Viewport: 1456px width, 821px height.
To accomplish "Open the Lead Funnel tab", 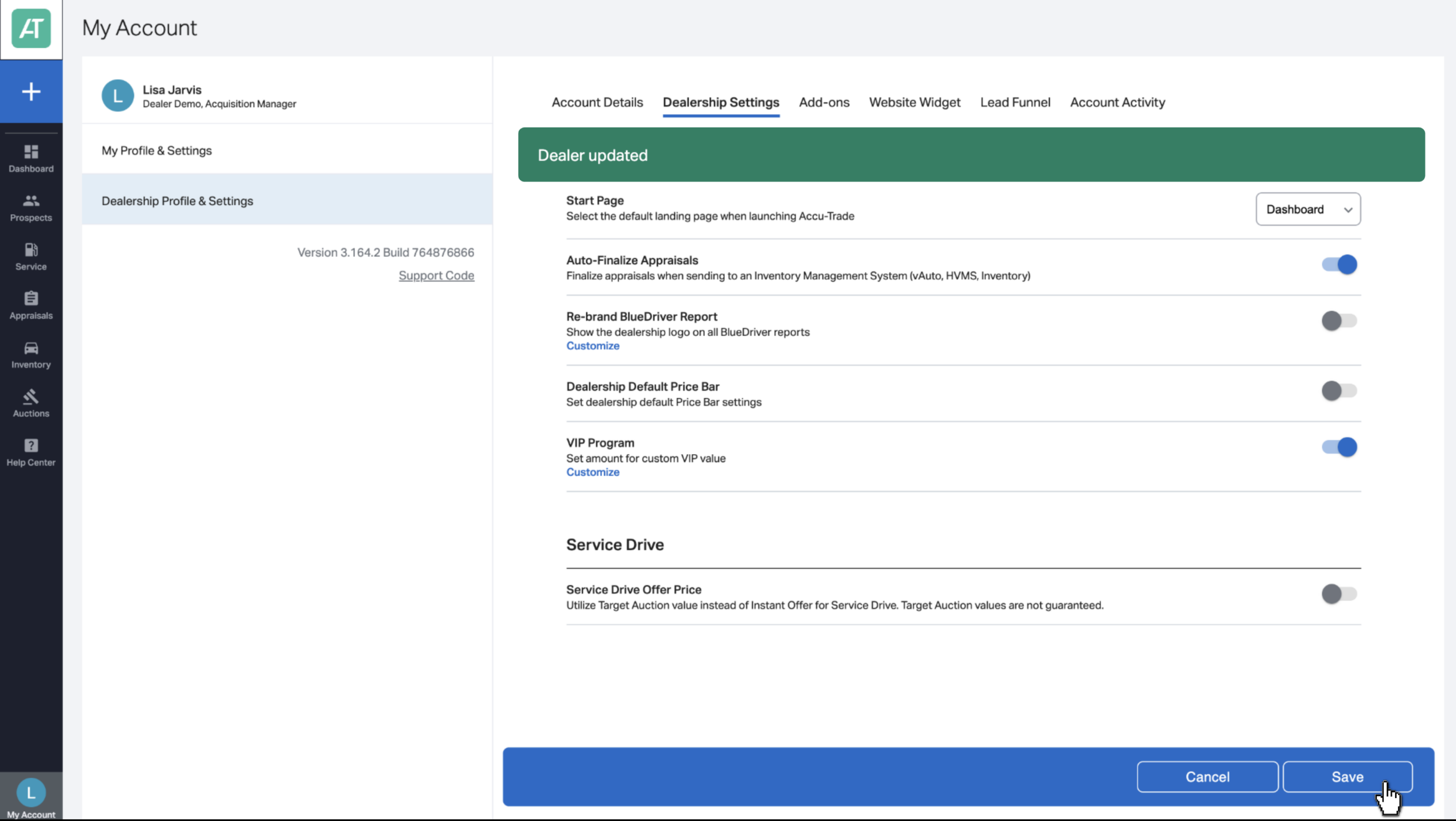I will [1015, 102].
